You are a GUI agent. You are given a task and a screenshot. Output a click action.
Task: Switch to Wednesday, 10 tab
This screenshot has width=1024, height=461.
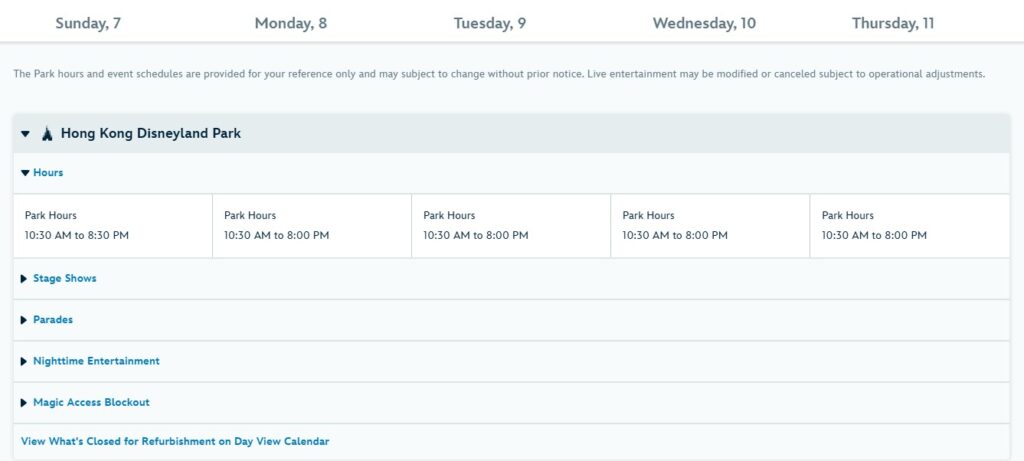(x=704, y=24)
